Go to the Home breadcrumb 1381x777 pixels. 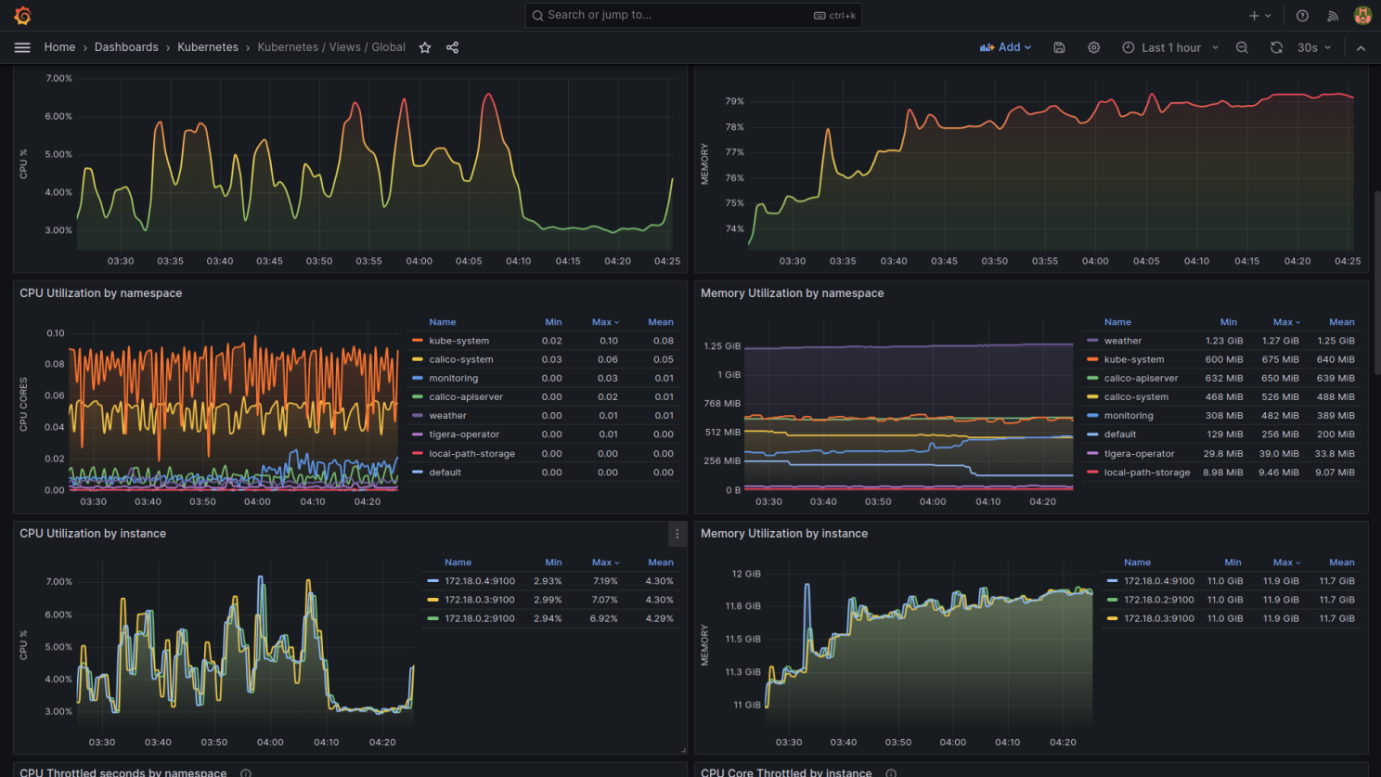point(59,47)
